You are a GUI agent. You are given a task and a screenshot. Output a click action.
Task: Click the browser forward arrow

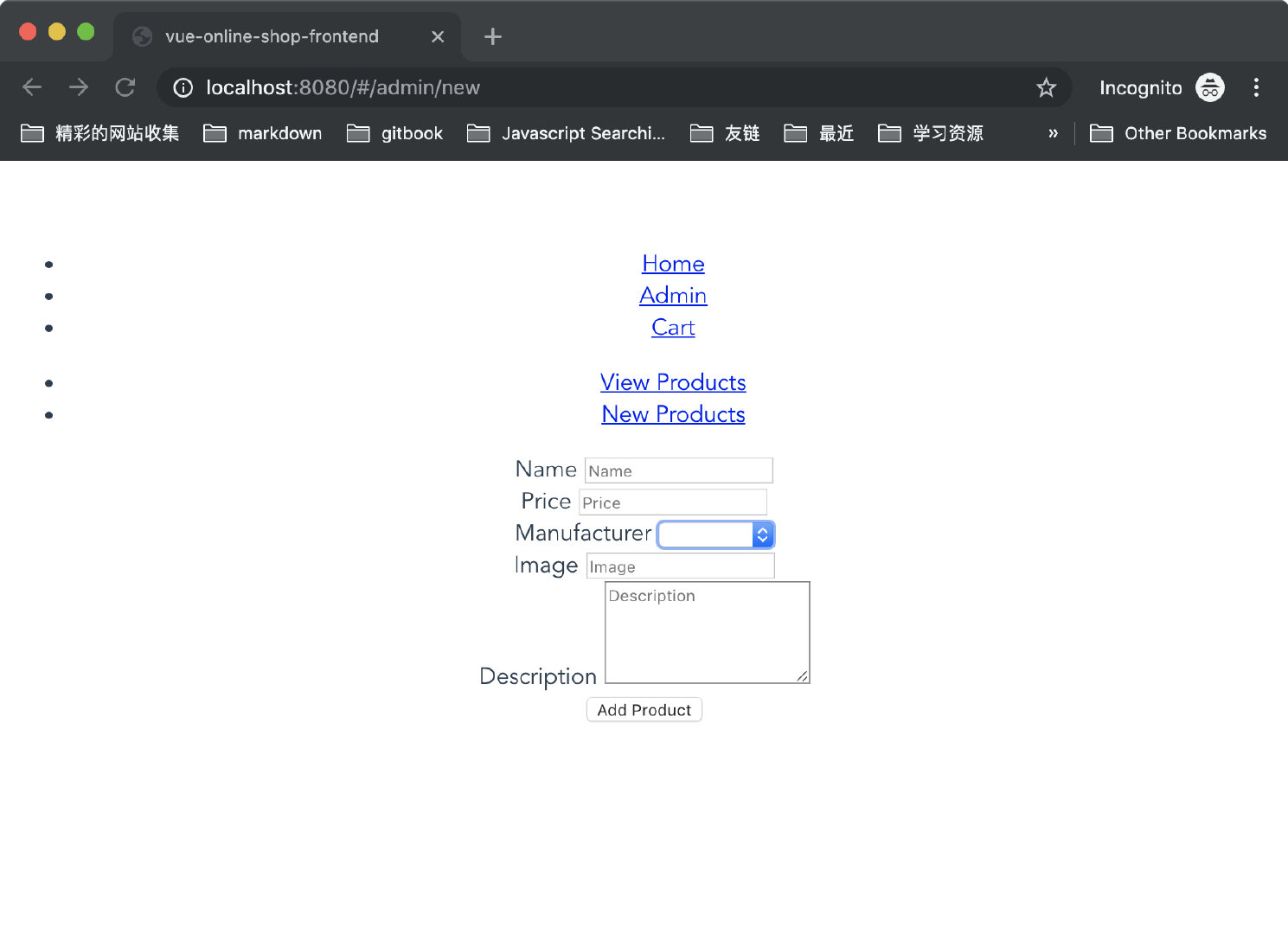(79, 87)
